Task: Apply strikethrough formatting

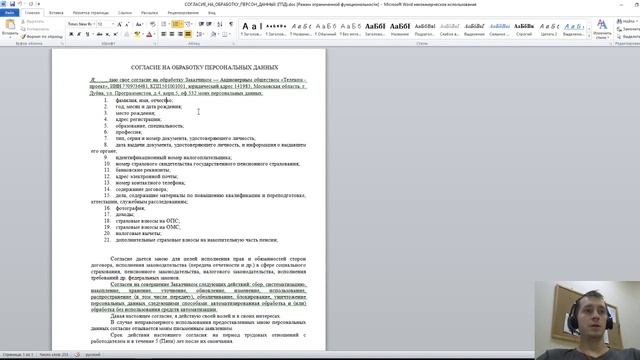Action: coord(99,34)
